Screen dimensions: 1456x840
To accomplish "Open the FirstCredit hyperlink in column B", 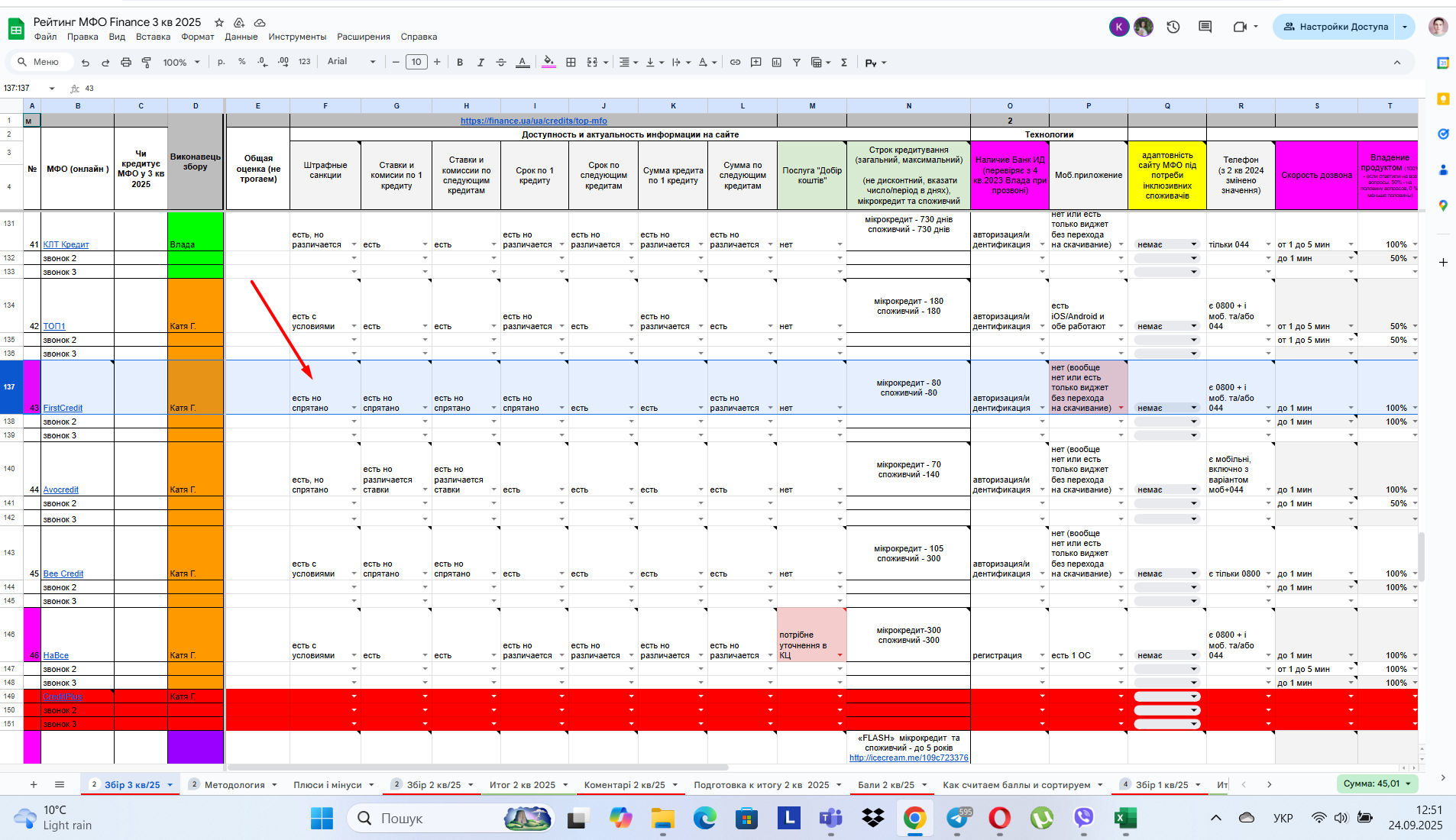I will point(63,409).
